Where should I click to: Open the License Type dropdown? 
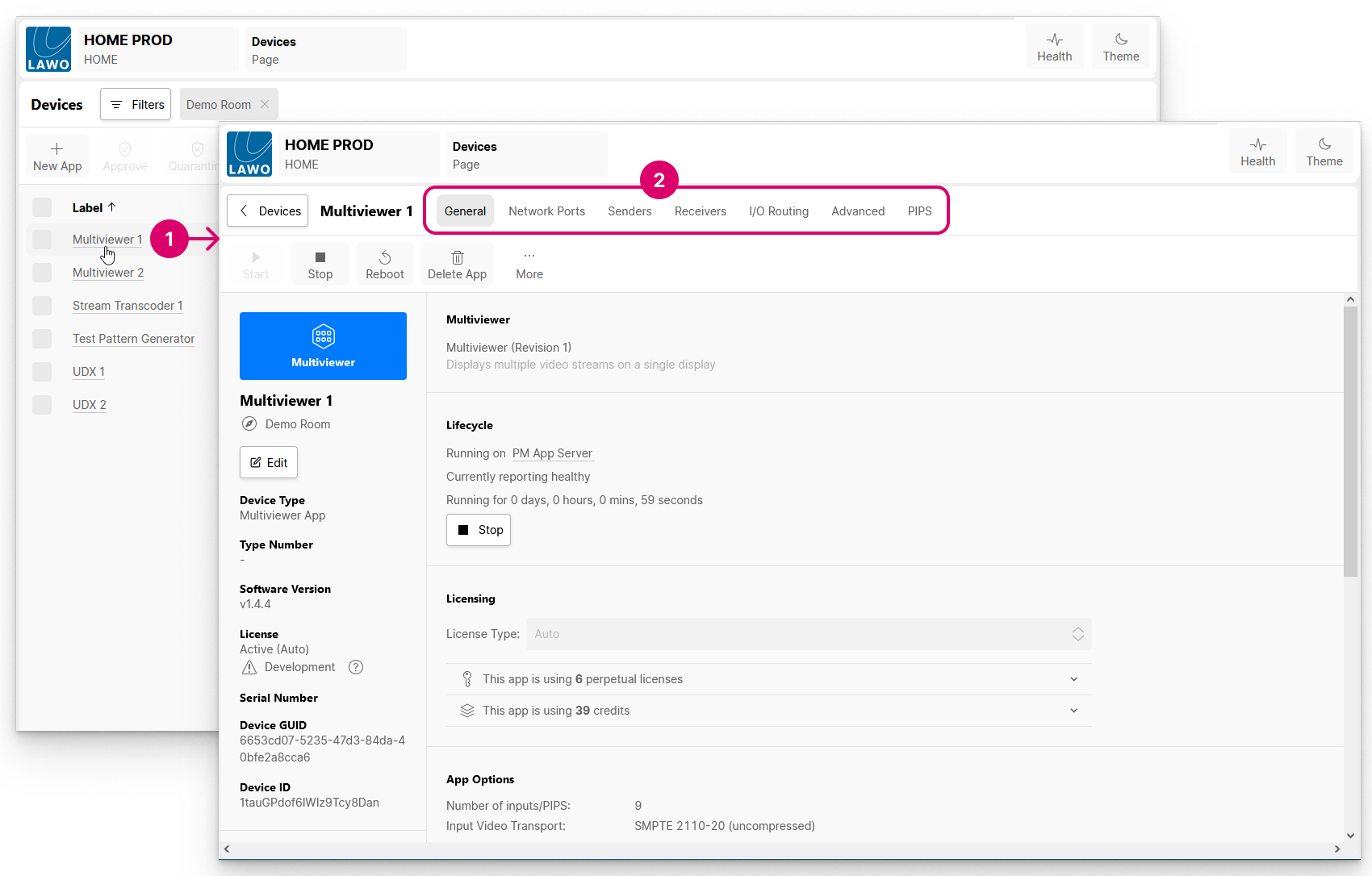pos(809,634)
